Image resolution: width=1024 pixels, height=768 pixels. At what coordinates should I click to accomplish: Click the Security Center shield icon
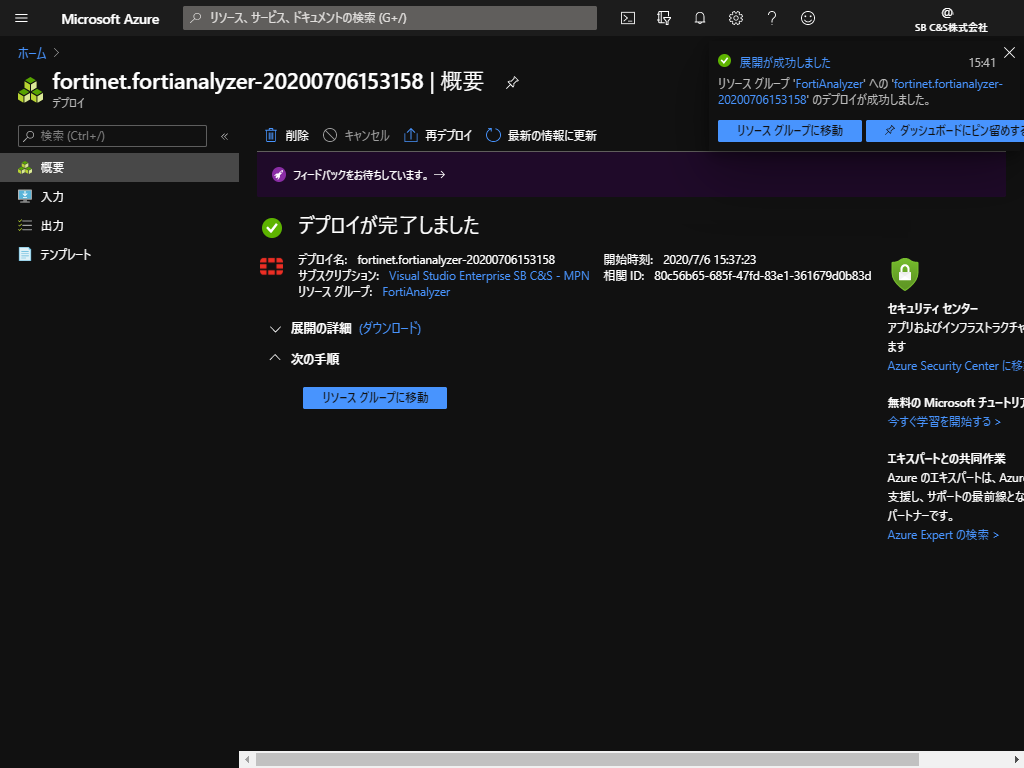coord(904,274)
